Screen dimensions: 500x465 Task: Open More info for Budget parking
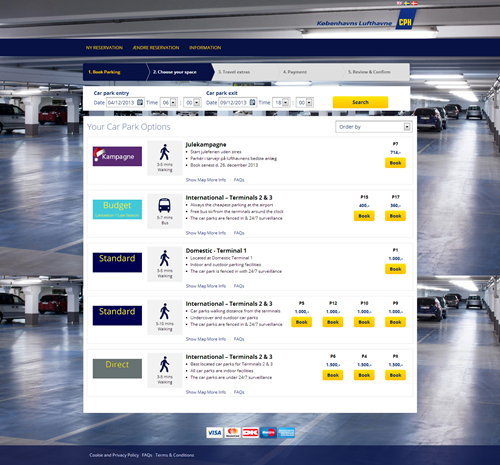(217, 233)
